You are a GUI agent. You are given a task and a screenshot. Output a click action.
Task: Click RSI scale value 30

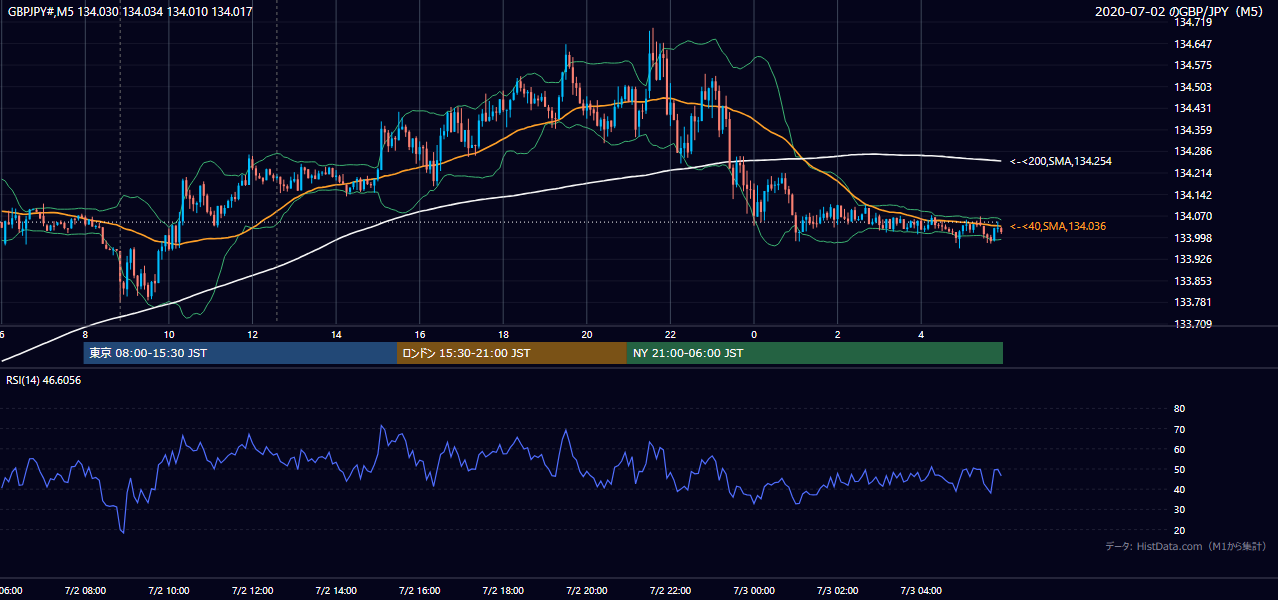tap(1179, 509)
